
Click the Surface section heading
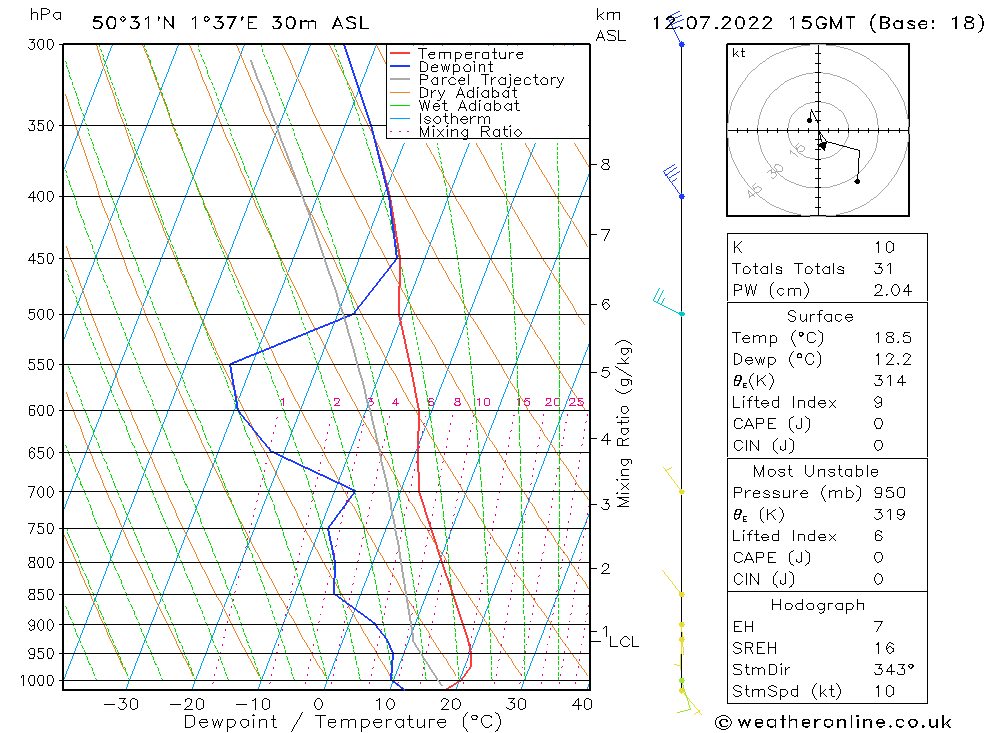[x=820, y=316]
